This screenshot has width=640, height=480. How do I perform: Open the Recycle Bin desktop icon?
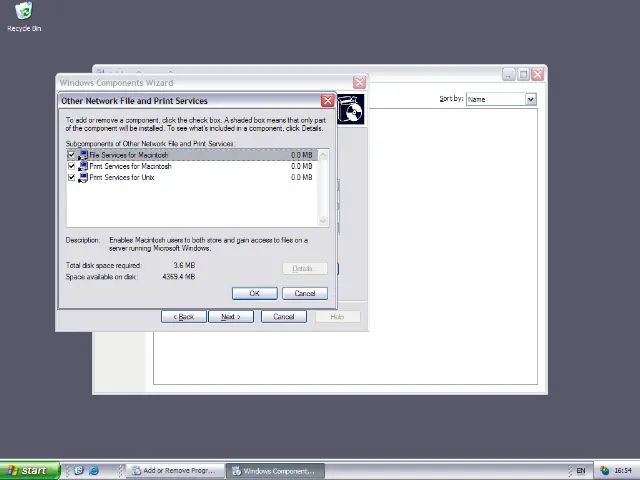[23, 13]
